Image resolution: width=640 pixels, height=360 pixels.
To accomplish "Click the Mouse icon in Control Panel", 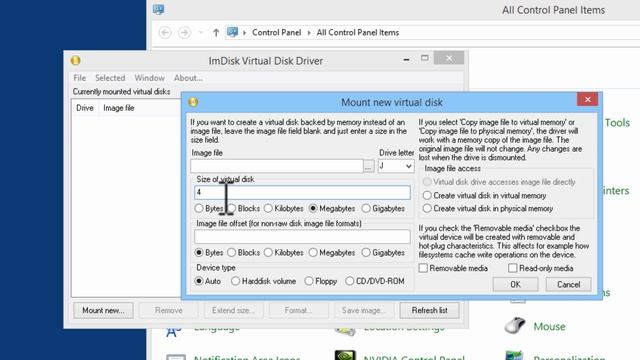I will point(515,326).
